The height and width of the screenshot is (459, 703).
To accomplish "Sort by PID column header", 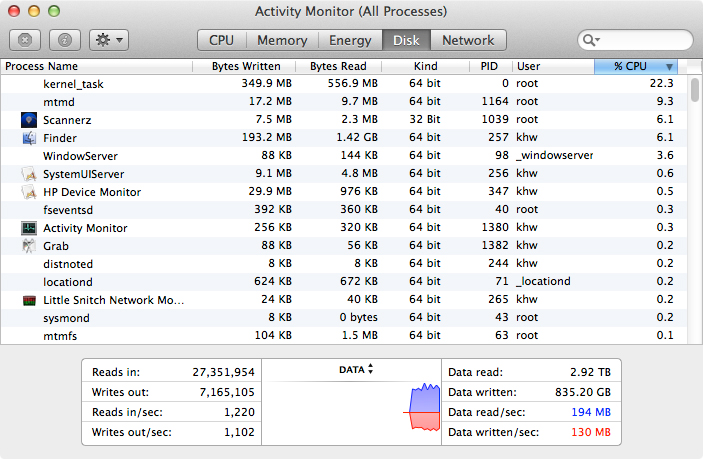I will point(490,66).
